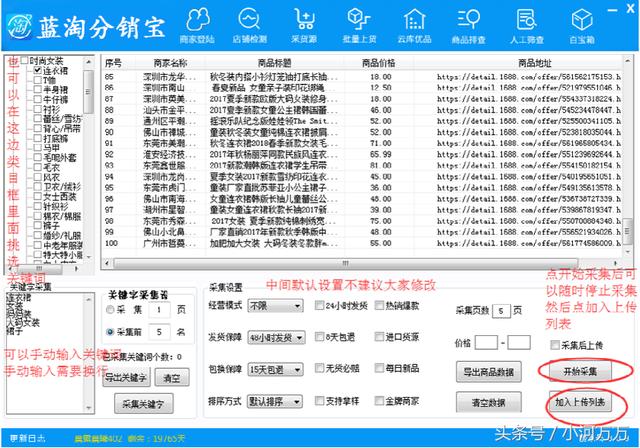
Task: Click the maximum 价格 input field
Action: click(519, 343)
